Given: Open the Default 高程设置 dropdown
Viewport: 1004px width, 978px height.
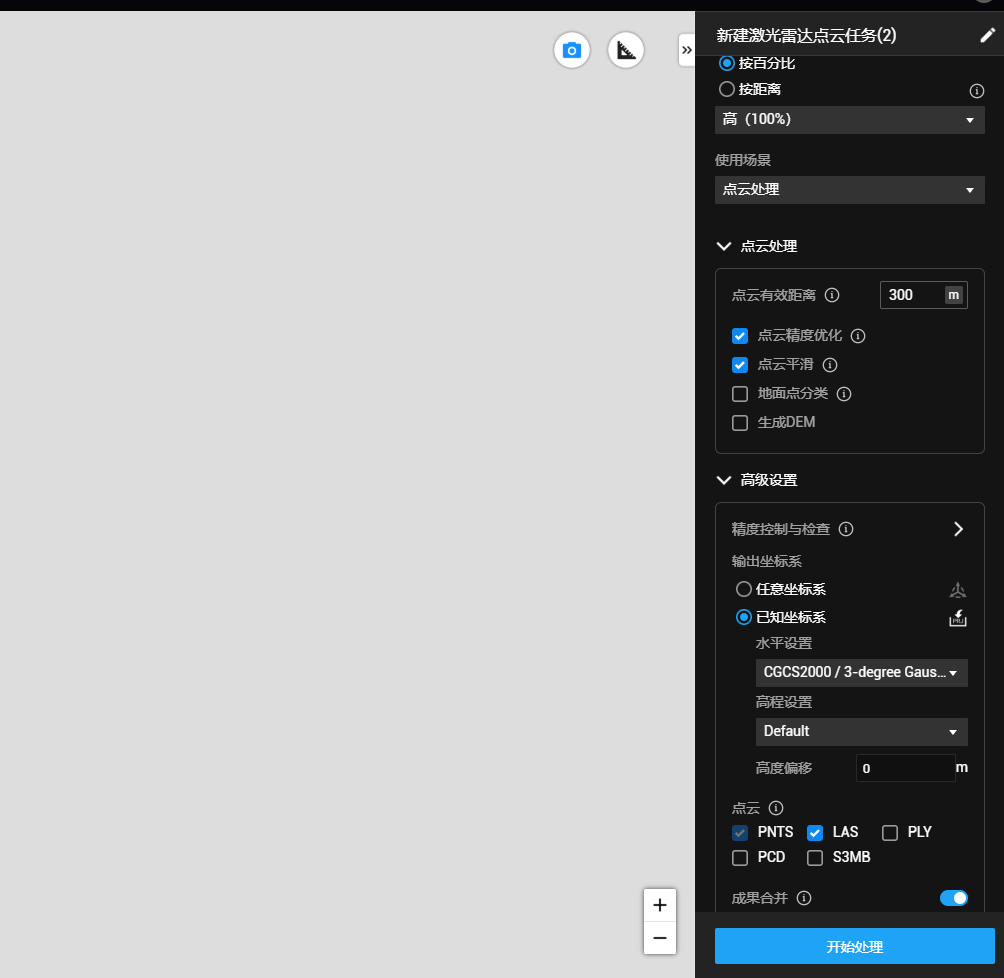Looking at the screenshot, I should 861,731.
